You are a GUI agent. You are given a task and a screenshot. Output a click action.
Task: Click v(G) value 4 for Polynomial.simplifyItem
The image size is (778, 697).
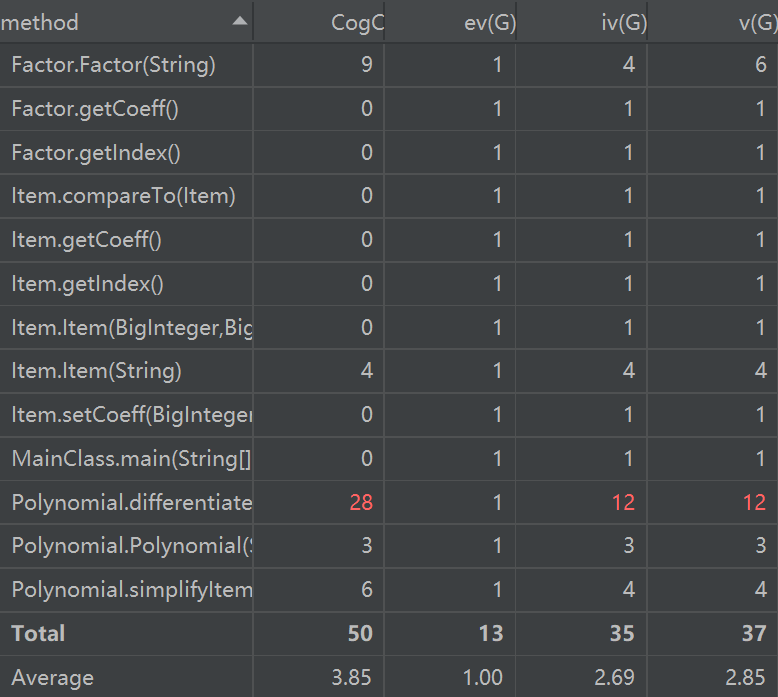point(761,590)
